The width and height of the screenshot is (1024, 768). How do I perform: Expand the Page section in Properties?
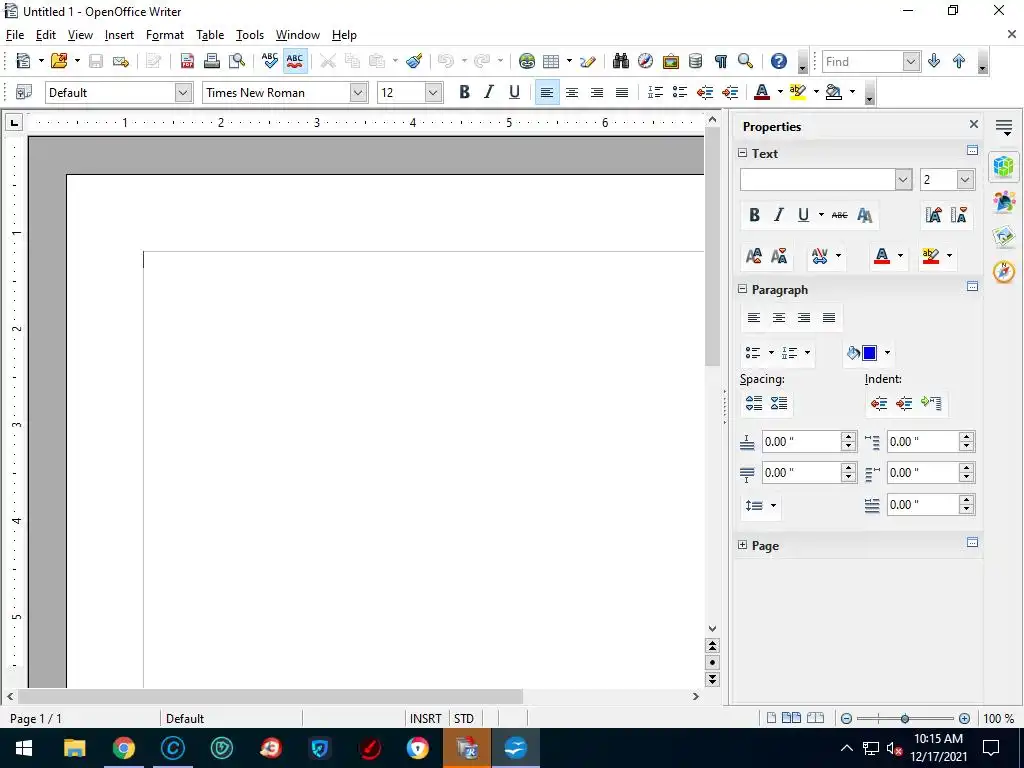743,545
